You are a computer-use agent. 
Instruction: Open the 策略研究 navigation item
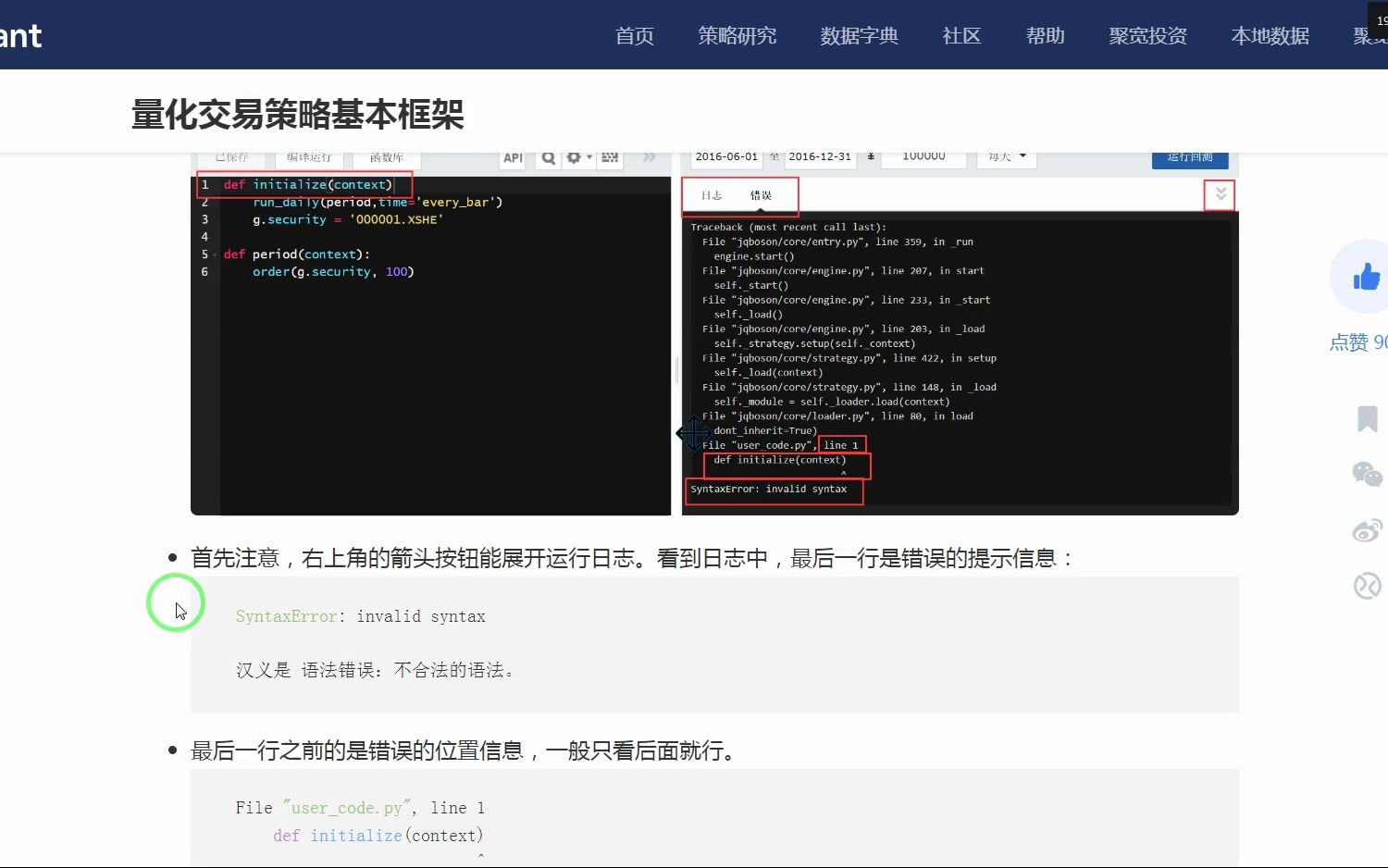coord(737,36)
